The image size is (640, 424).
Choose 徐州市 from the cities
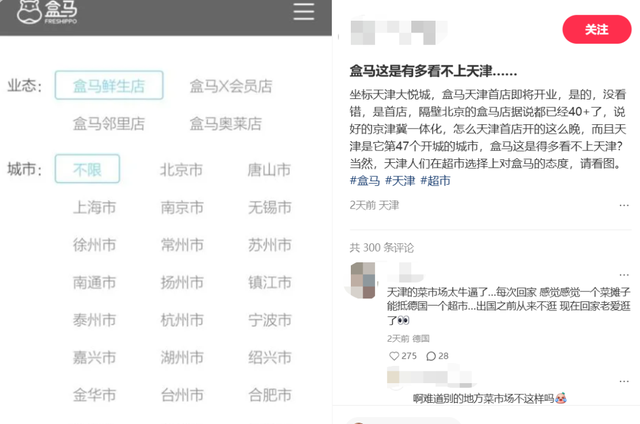[x=94, y=245]
